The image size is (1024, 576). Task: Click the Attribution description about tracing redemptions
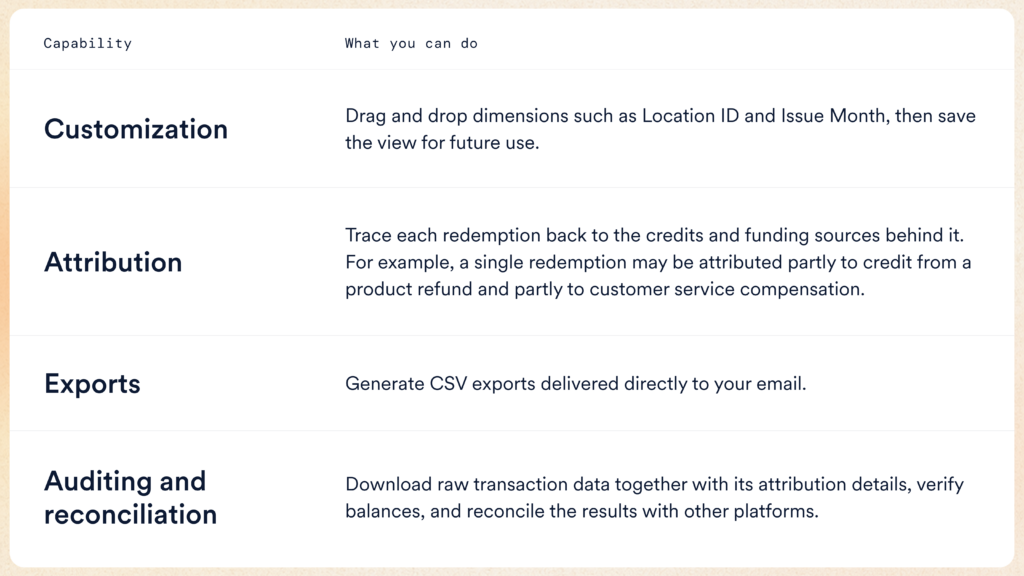pos(658,262)
